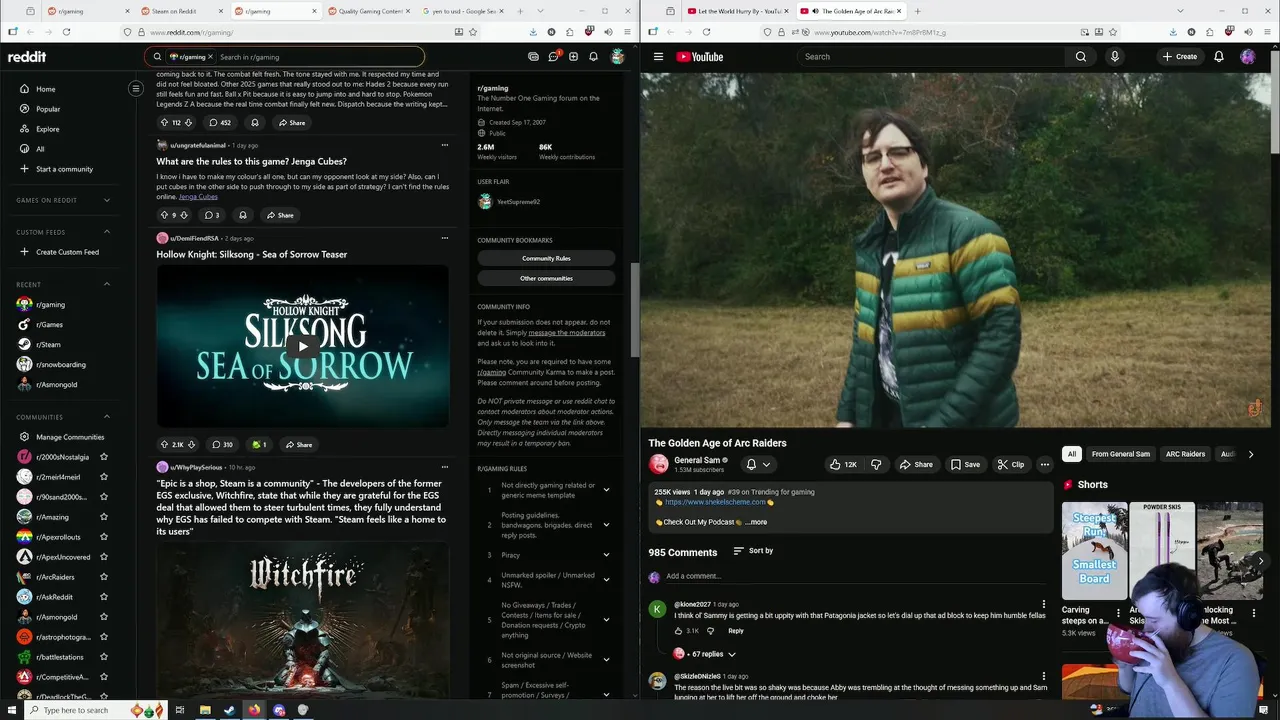The width and height of the screenshot is (1280, 720).
Task: Open Reddit notifications bell
Action: (593, 57)
